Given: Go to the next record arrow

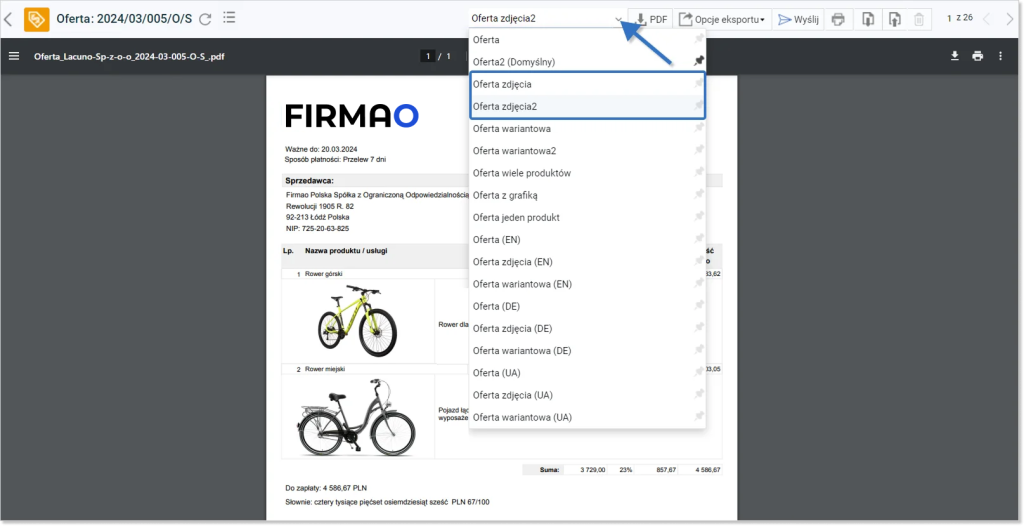Looking at the screenshot, I should pyautogui.click(x=1011, y=19).
